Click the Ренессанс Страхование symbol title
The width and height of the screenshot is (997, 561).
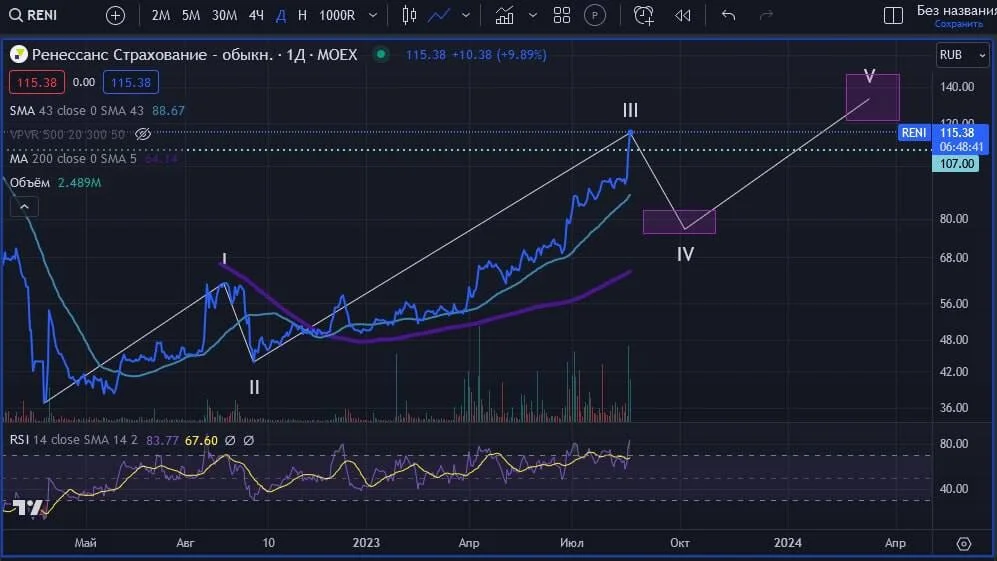click(x=195, y=55)
